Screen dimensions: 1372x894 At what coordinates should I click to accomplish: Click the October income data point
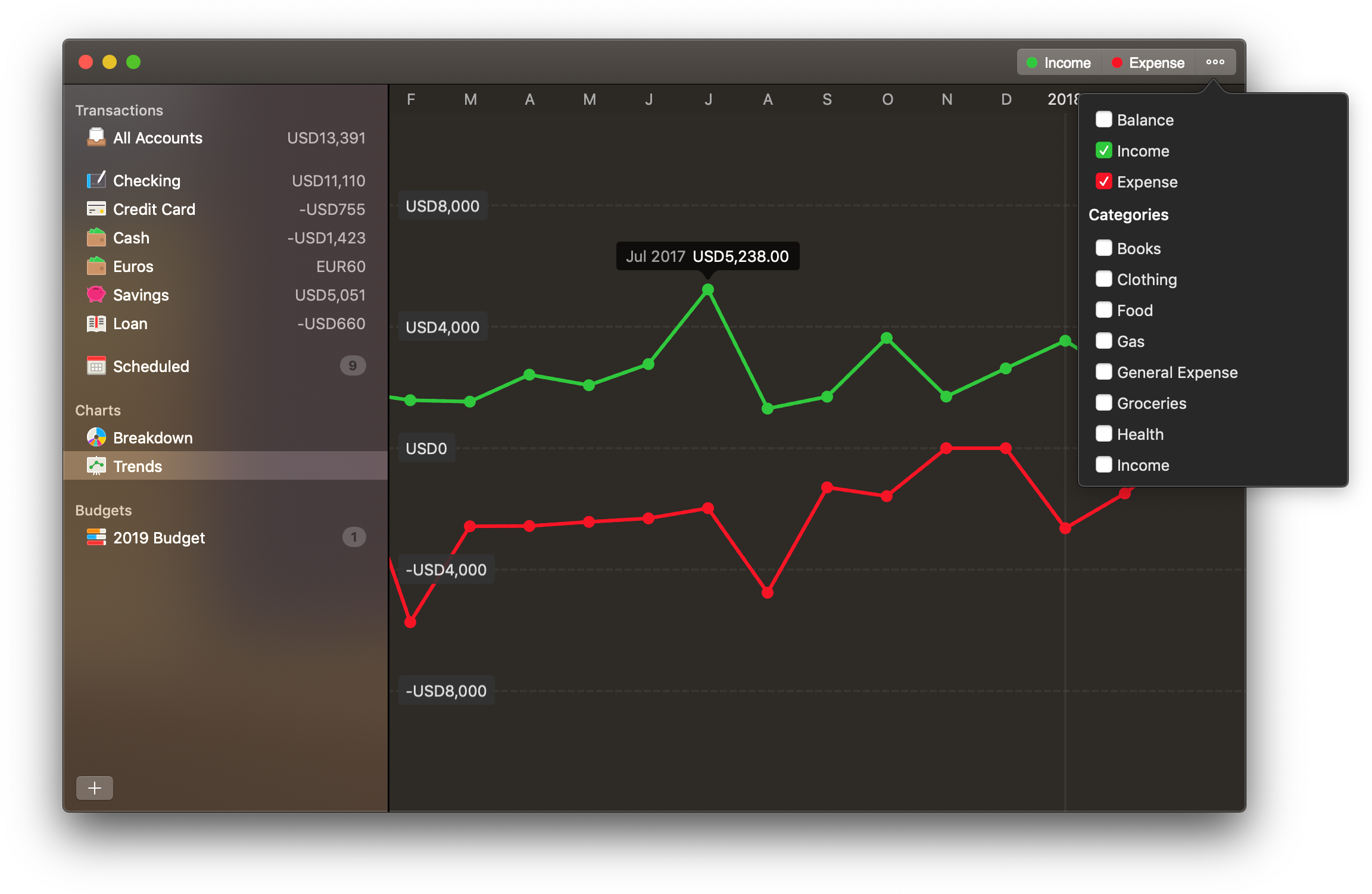click(x=887, y=338)
